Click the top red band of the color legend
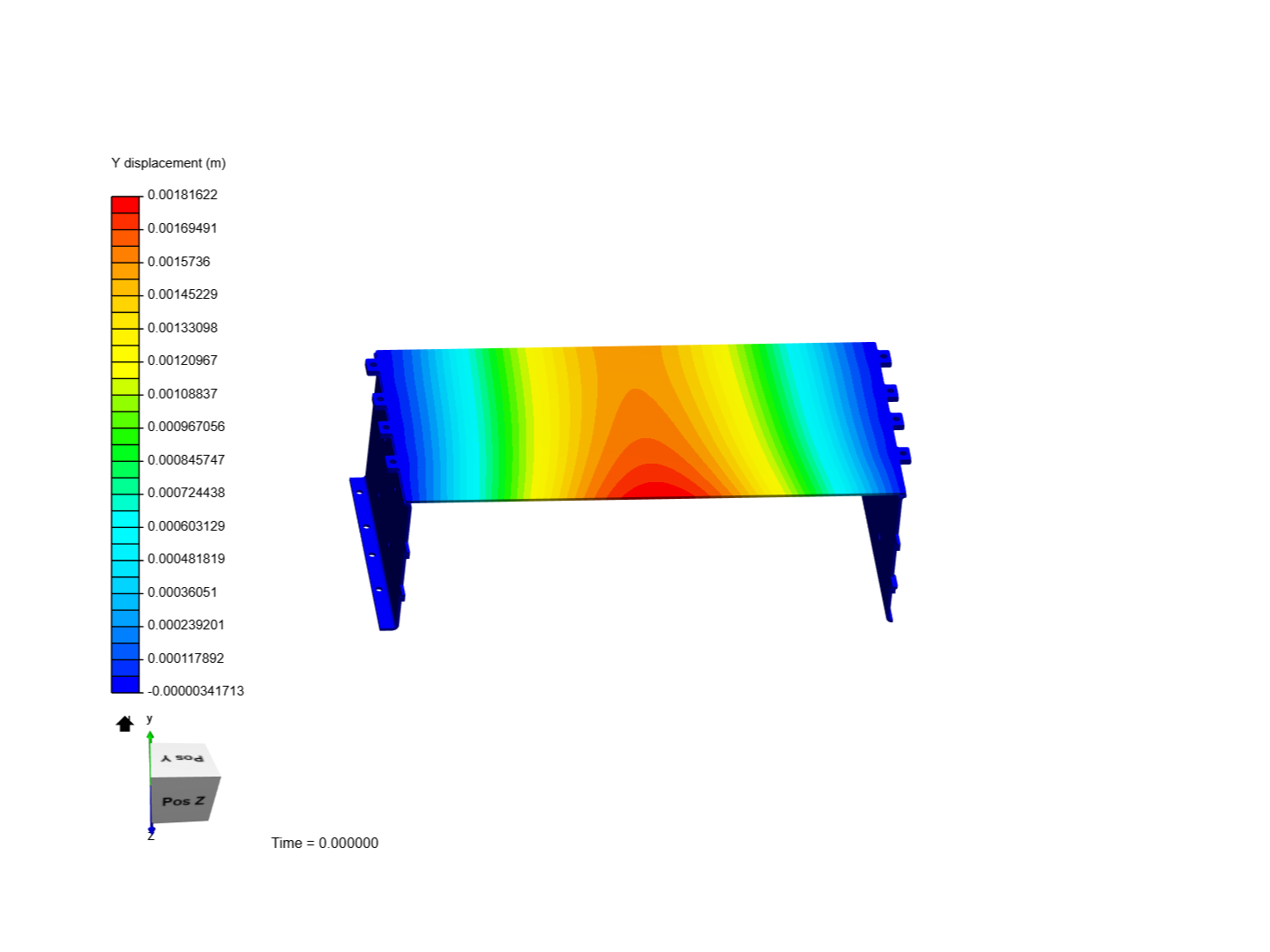1270x952 pixels. (x=125, y=205)
